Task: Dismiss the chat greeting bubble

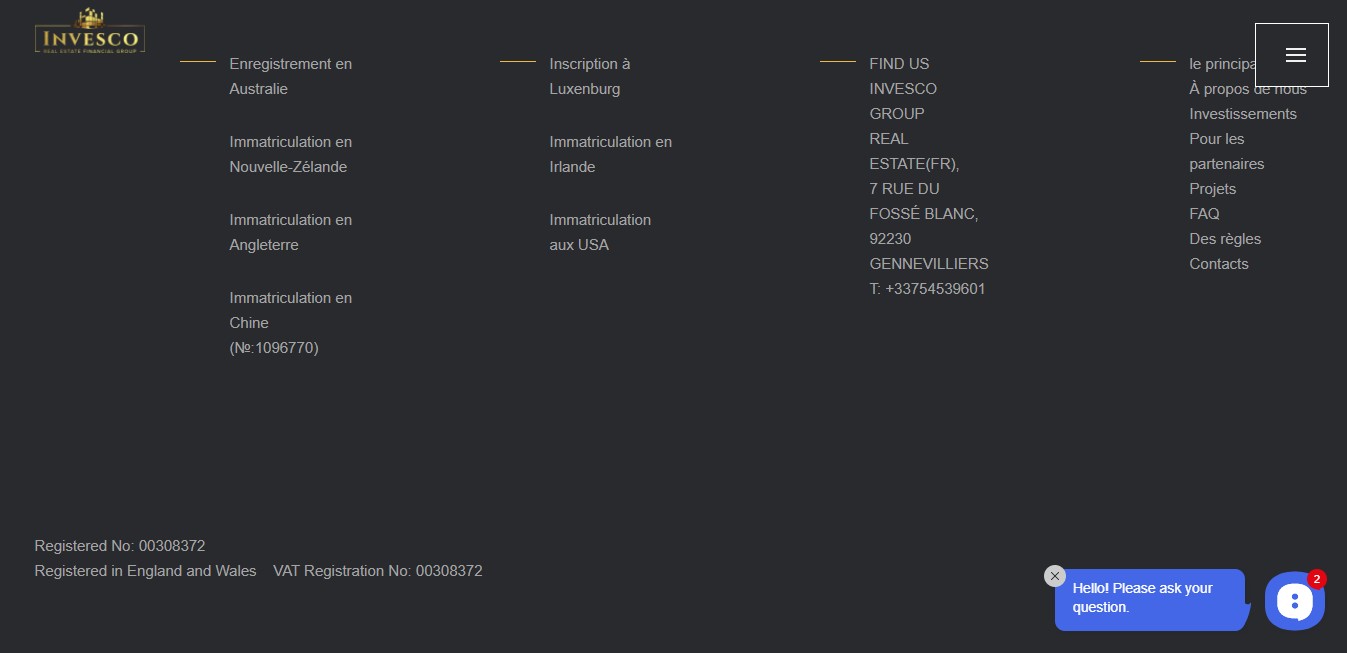Action: [1054, 576]
